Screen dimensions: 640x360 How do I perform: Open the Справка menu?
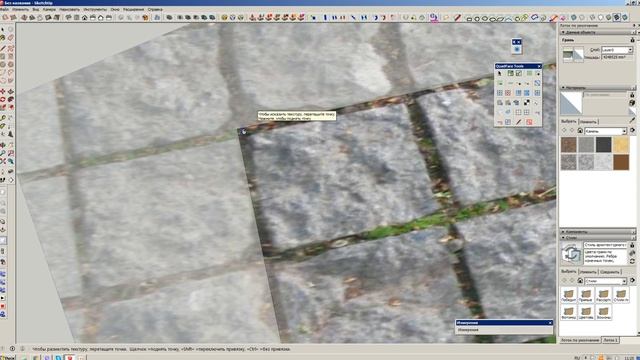pos(155,9)
